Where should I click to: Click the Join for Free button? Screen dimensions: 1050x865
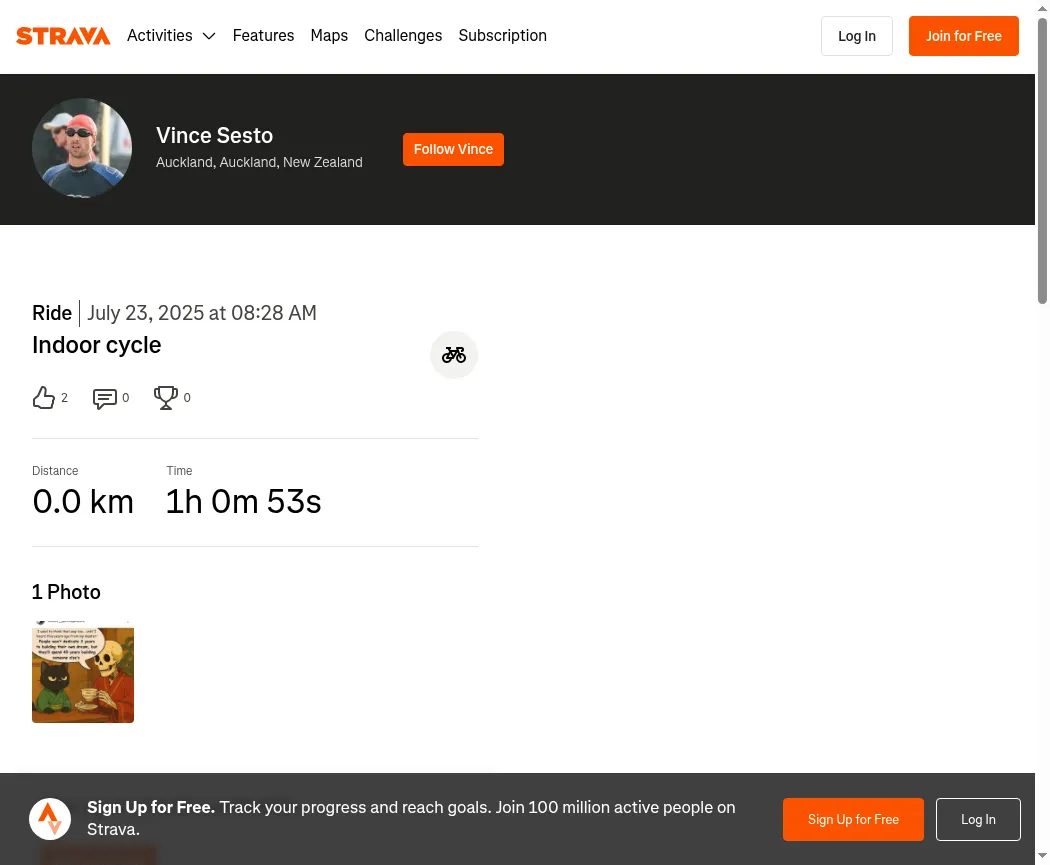pyautogui.click(x=964, y=36)
